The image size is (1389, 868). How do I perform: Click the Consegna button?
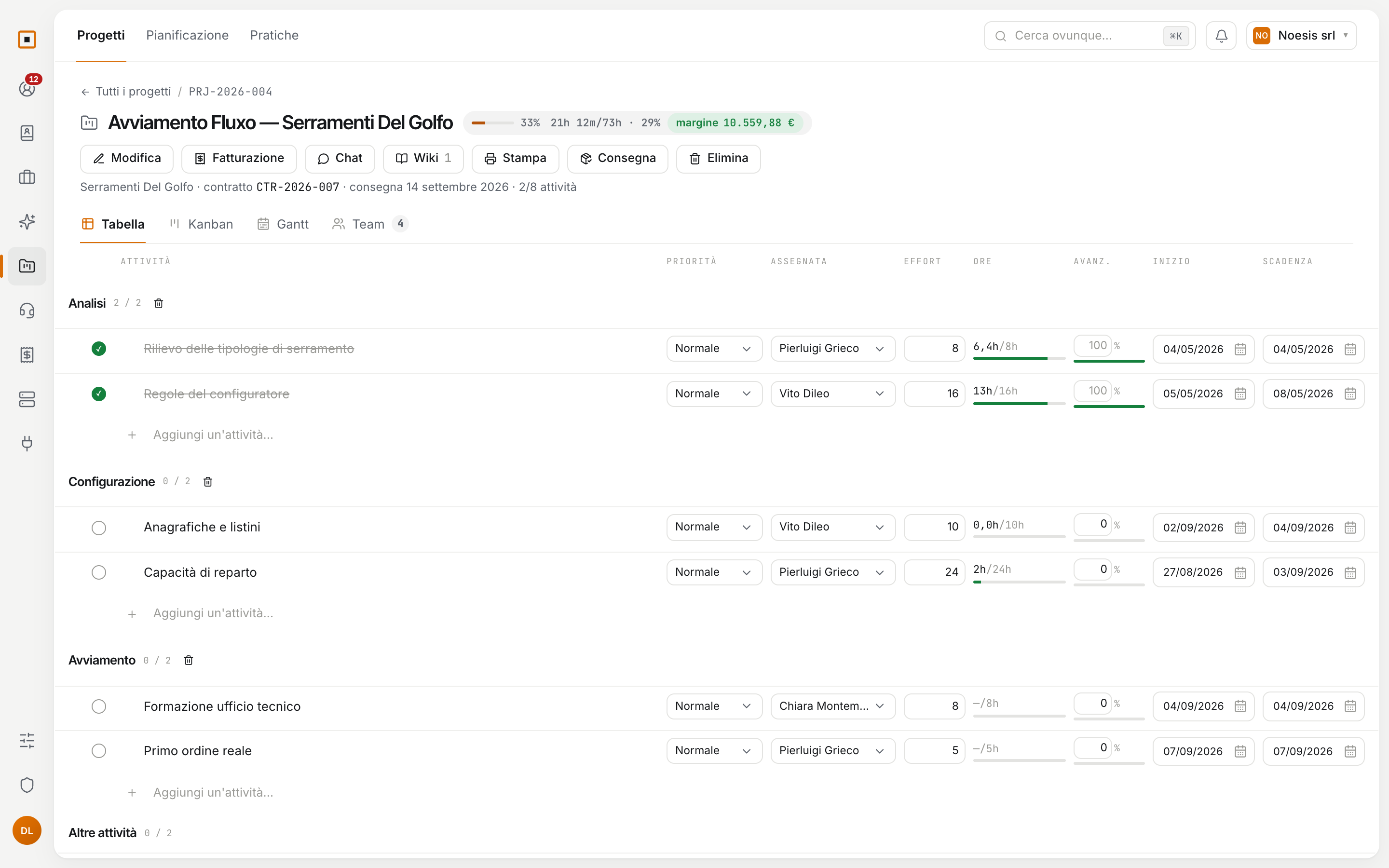tap(618, 159)
